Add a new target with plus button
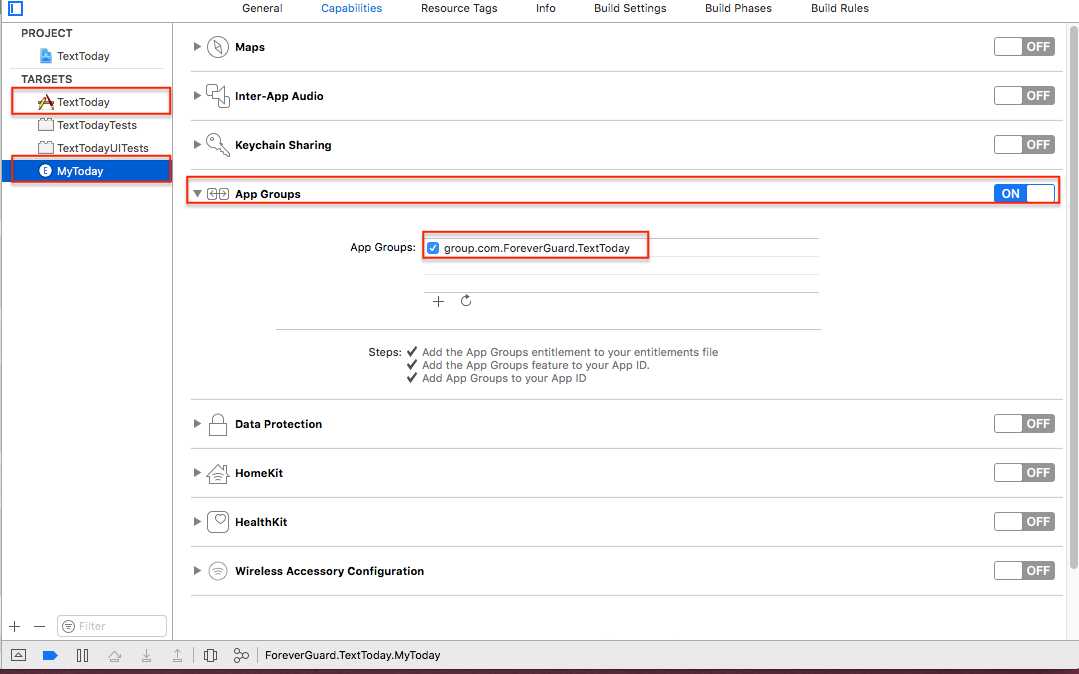Image resolution: width=1079 pixels, height=674 pixels. tap(15, 626)
